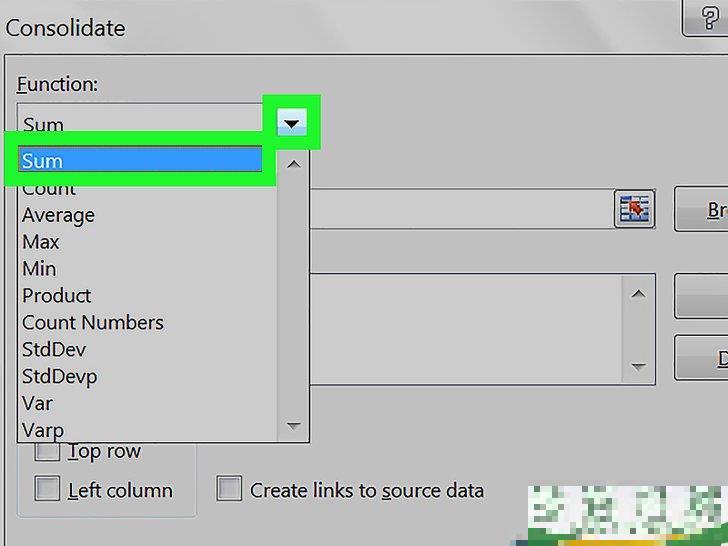Click the All references scroll down arrow
Viewport: 728px width, 546px height.
[638, 367]
